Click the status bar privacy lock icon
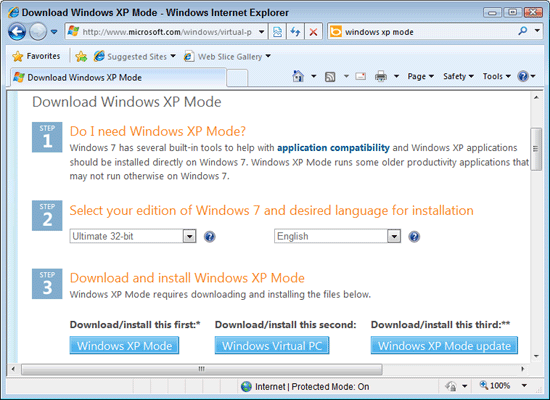550x400 pixels. coord(451,386)
